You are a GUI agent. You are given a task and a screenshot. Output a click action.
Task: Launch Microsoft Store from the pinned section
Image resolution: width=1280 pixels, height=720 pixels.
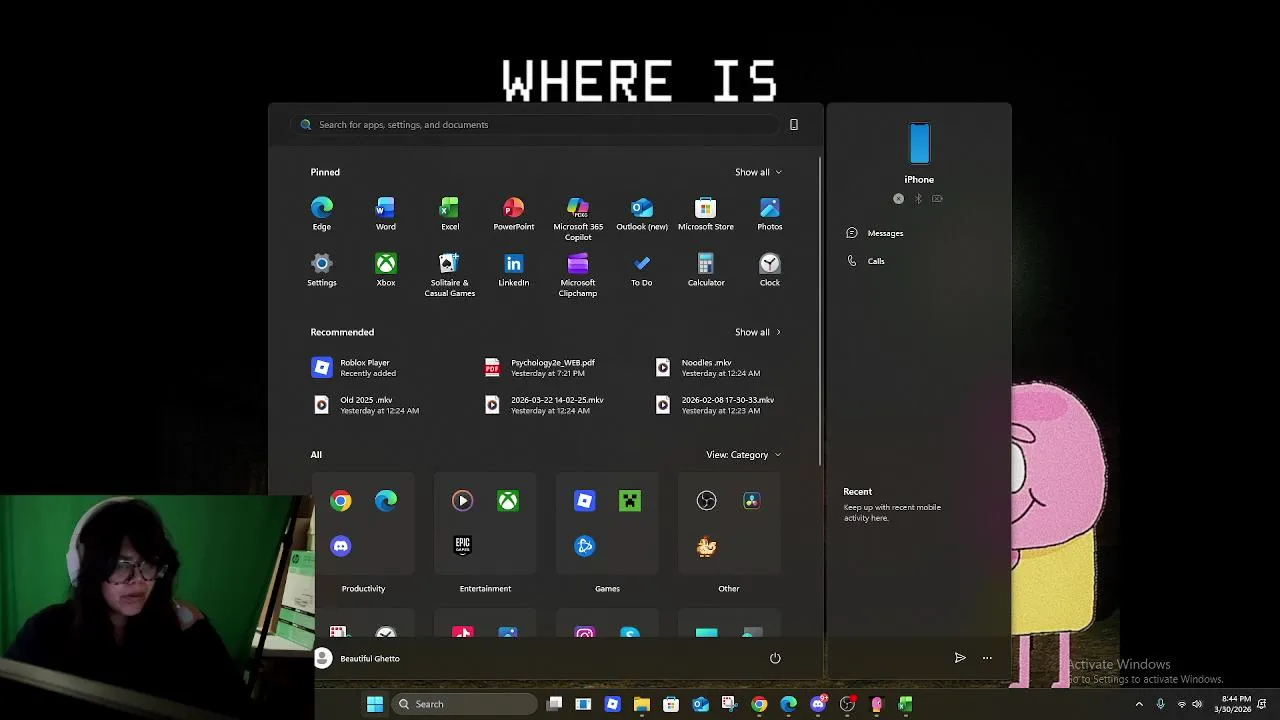pyautogui.click(x=706, y=213)
